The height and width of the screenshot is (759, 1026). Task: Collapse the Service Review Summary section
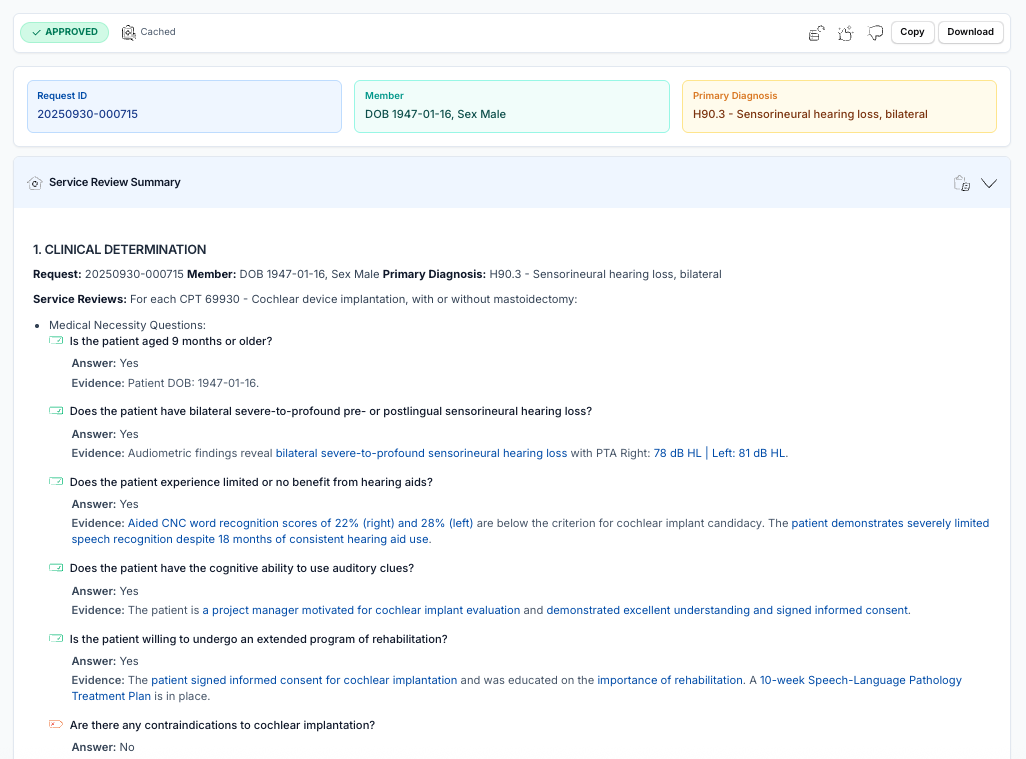989,183
